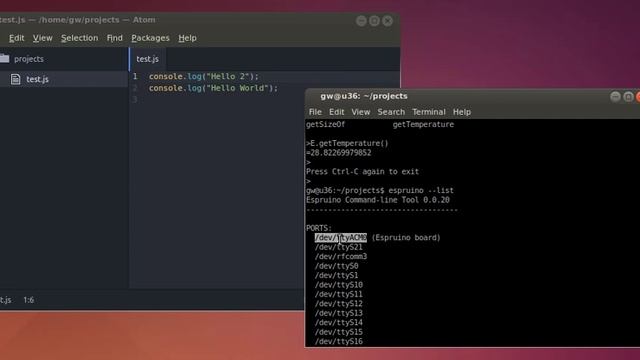Viewport: 640px width, 360px height.
Task: Click the PORTS: heading in terminal
Action: [319, 228]
